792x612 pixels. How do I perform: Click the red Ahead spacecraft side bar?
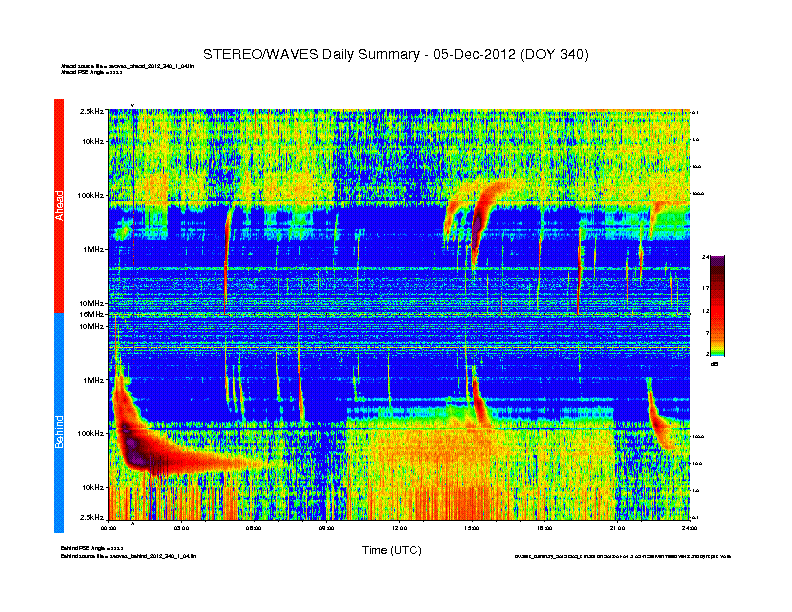59,205
